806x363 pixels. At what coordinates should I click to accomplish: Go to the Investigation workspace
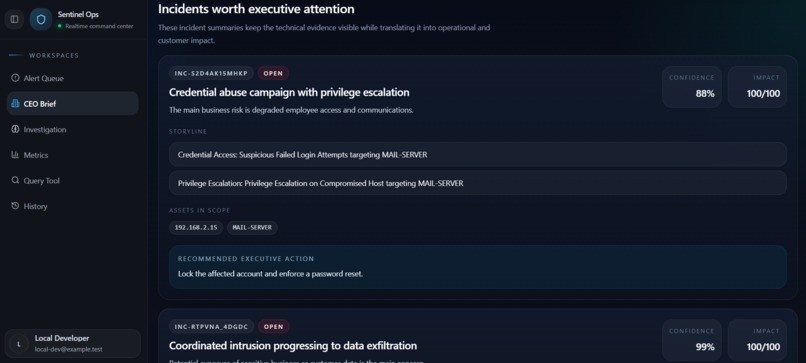tap(72, 130)
